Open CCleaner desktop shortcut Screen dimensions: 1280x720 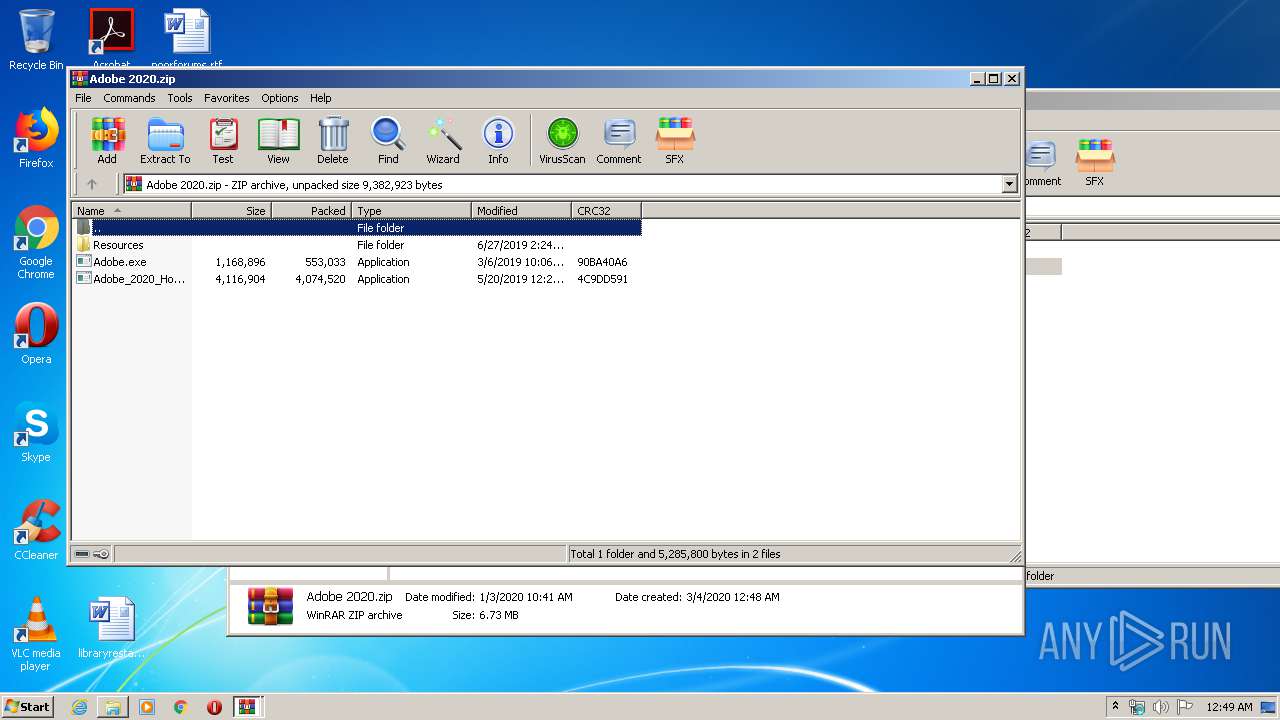[x=36, y=530]
